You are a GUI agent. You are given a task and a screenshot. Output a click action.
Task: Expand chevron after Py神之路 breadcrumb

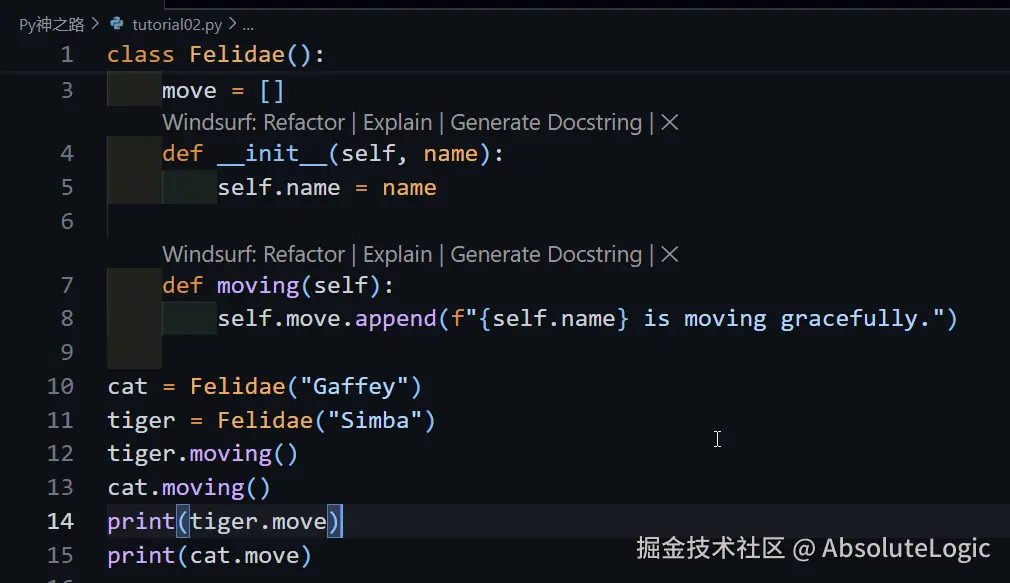coord(95,24)
